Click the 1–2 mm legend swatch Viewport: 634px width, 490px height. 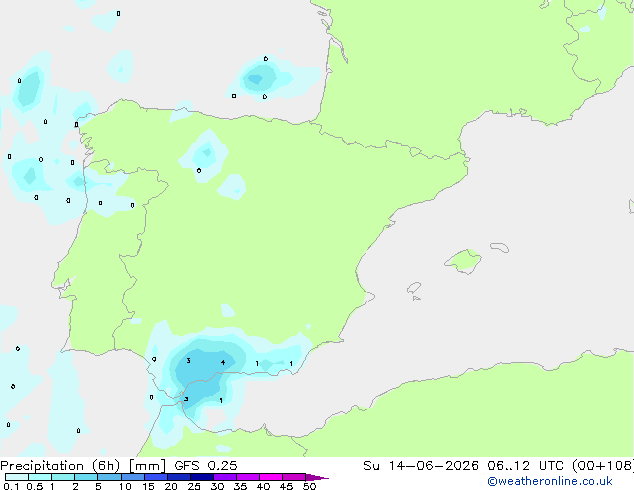pos(63,477)
